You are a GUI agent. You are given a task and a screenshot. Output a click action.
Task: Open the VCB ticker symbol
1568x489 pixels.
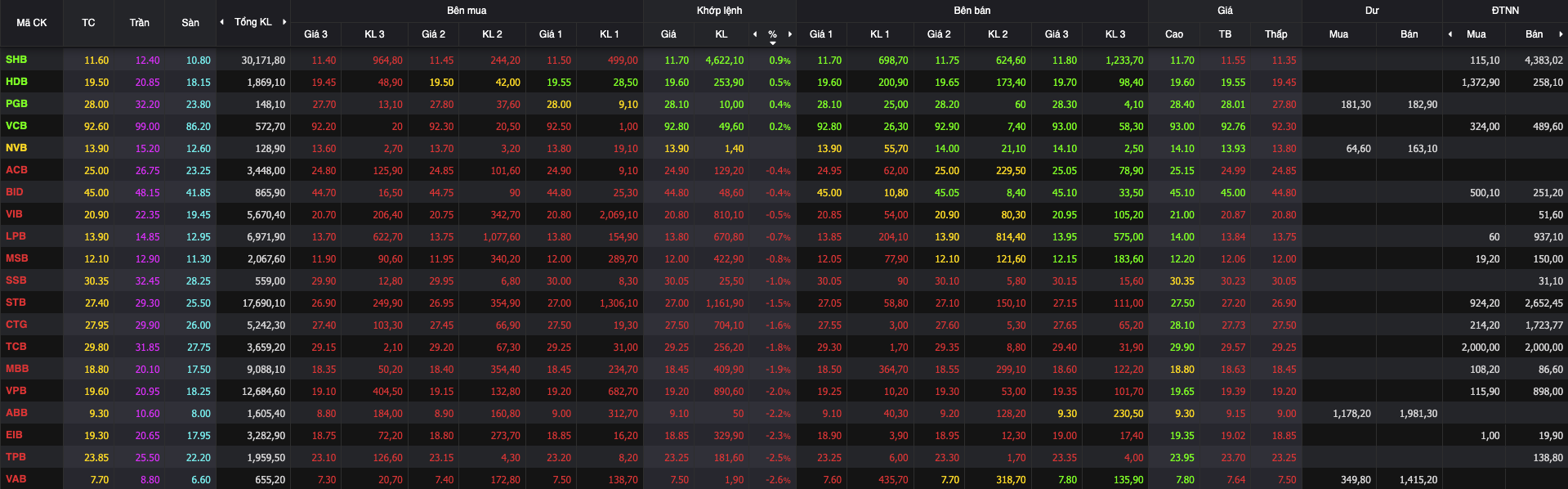[x=16, y=126]
